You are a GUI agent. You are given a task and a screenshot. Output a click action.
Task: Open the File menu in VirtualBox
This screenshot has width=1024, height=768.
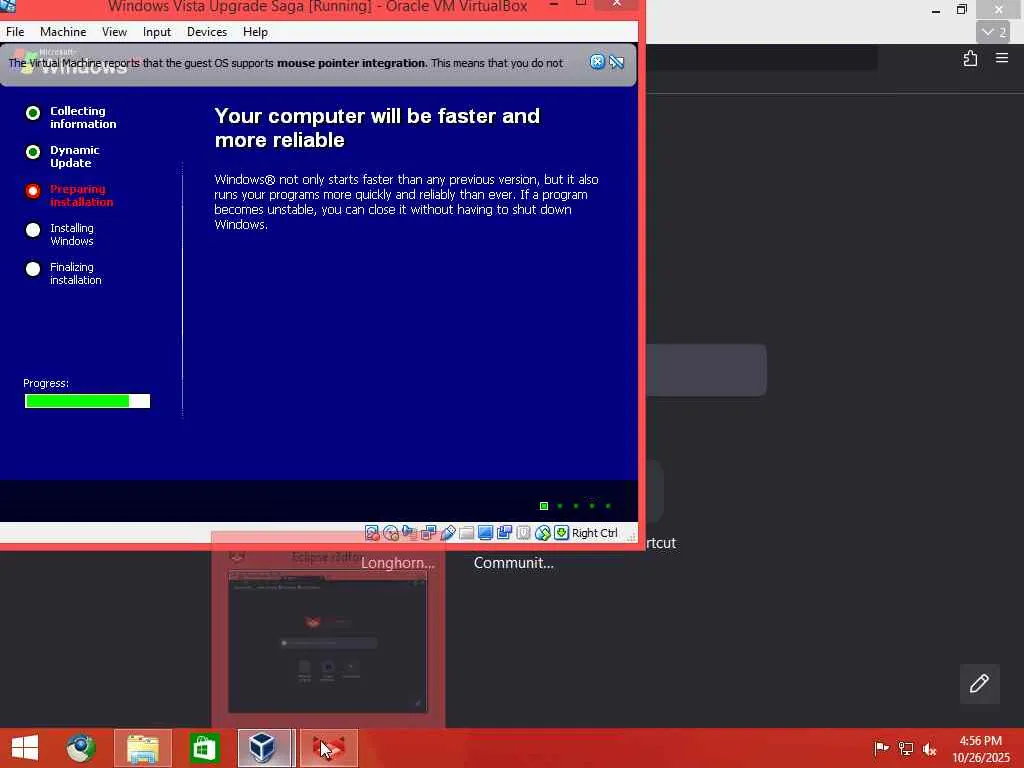[15, 32]
